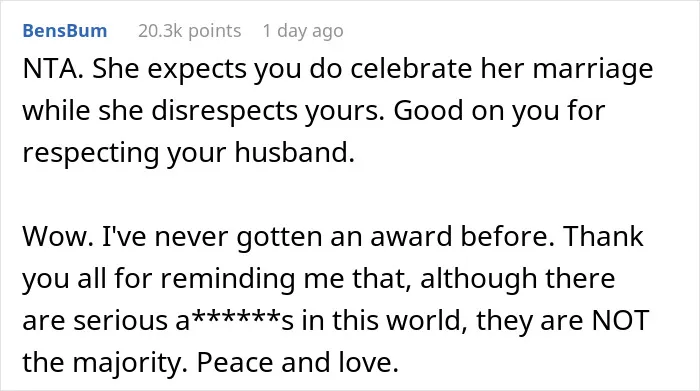This screenshot has height=391, width=700.
Task: Click the phrase Good on you for
Action: 499,111
